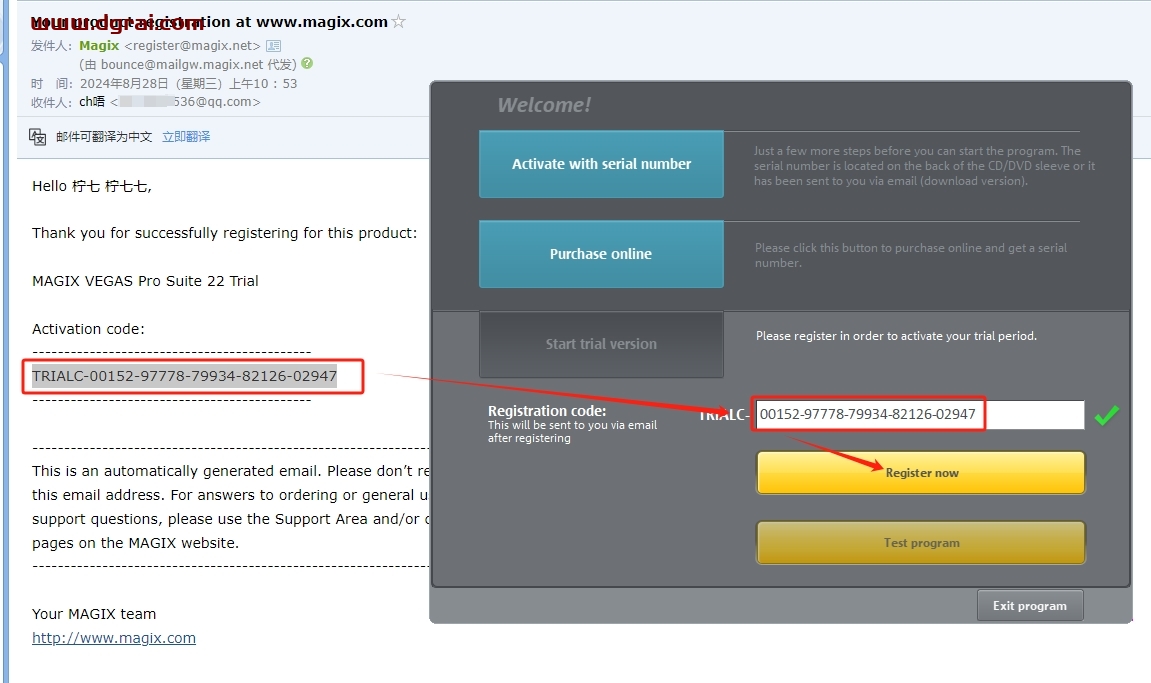The image size is (1151, 683).
Task: Click the Start trial version button
Action: click(601, 344)
